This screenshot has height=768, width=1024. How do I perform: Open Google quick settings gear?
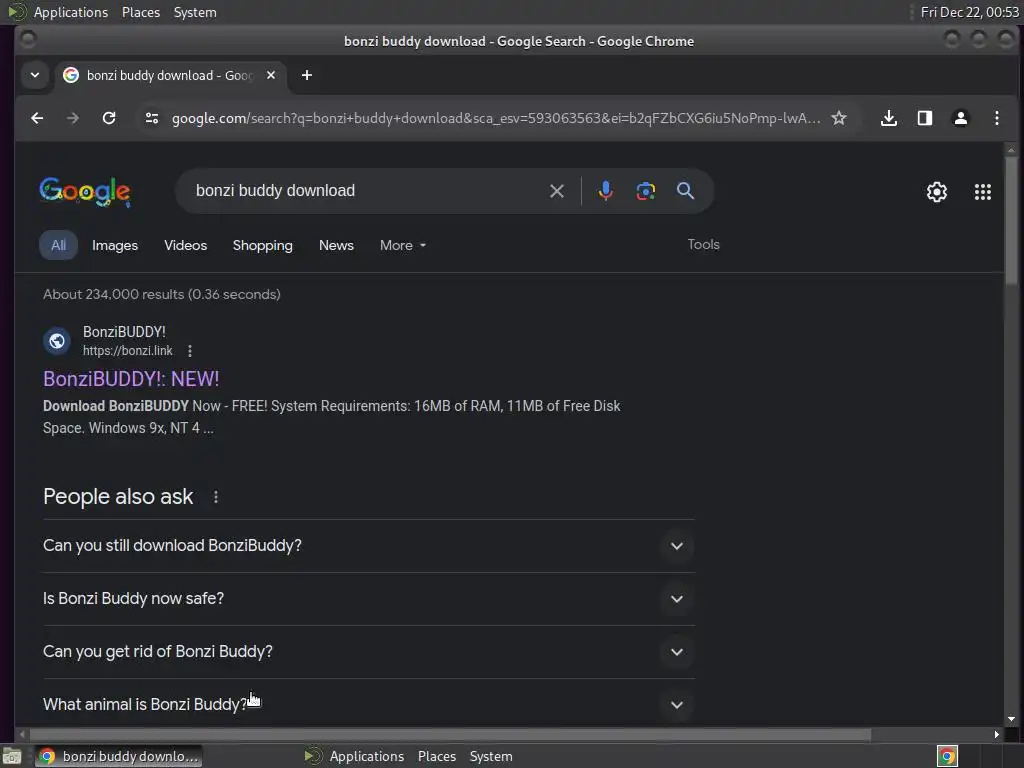pos(937,192)
